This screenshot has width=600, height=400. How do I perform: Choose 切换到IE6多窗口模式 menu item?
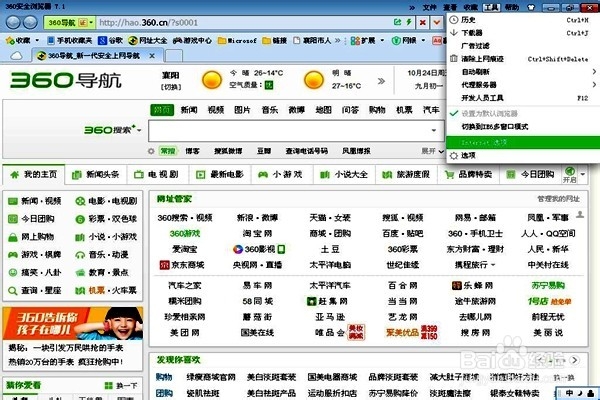[x=523, y=127]
